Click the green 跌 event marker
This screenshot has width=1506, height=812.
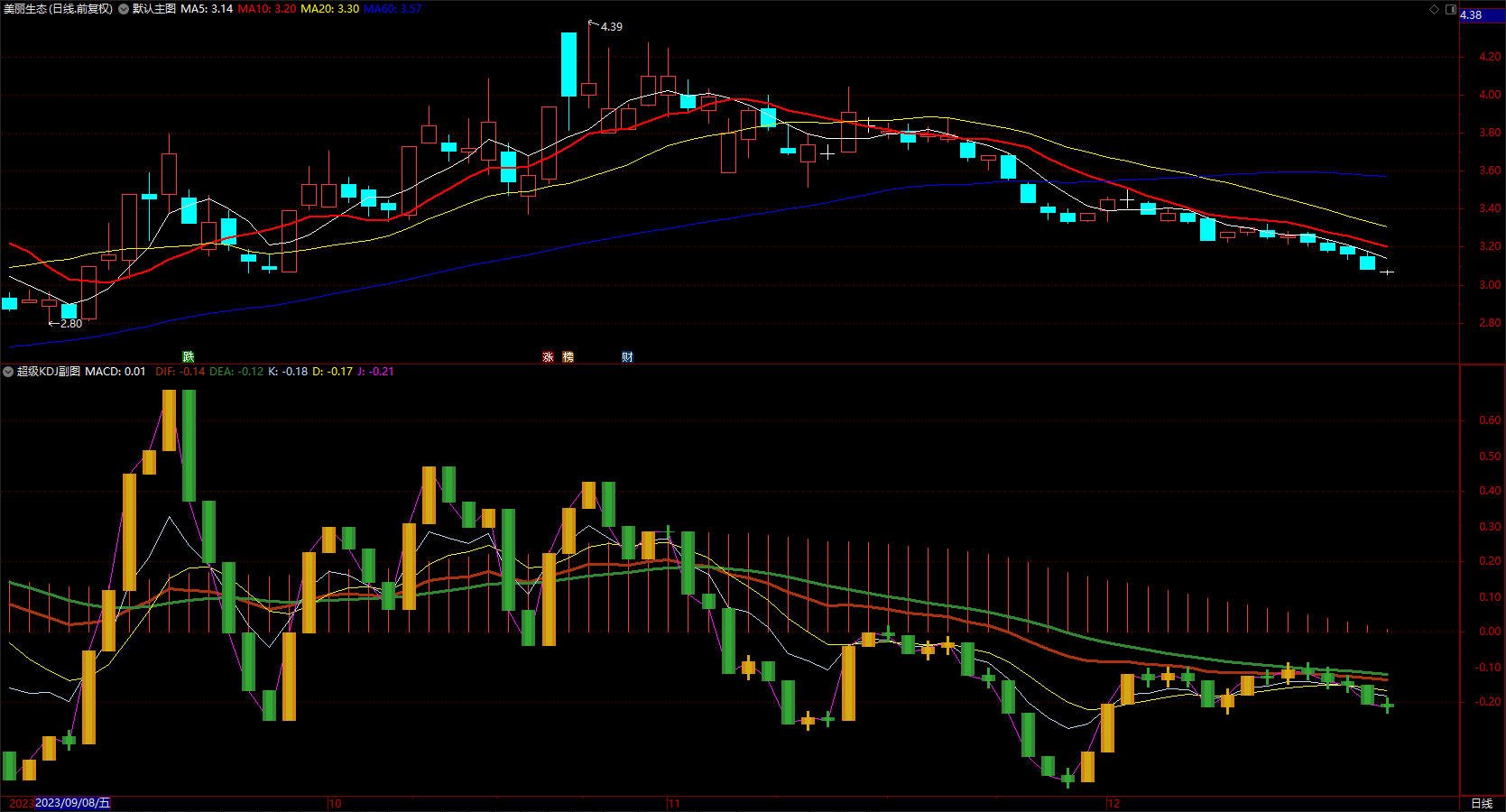pyautogui.click(x=188, y=357)
